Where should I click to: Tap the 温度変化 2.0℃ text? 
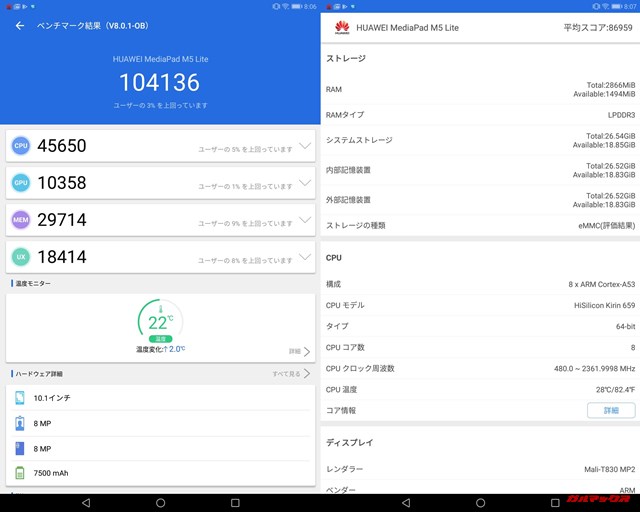(160, 349)
